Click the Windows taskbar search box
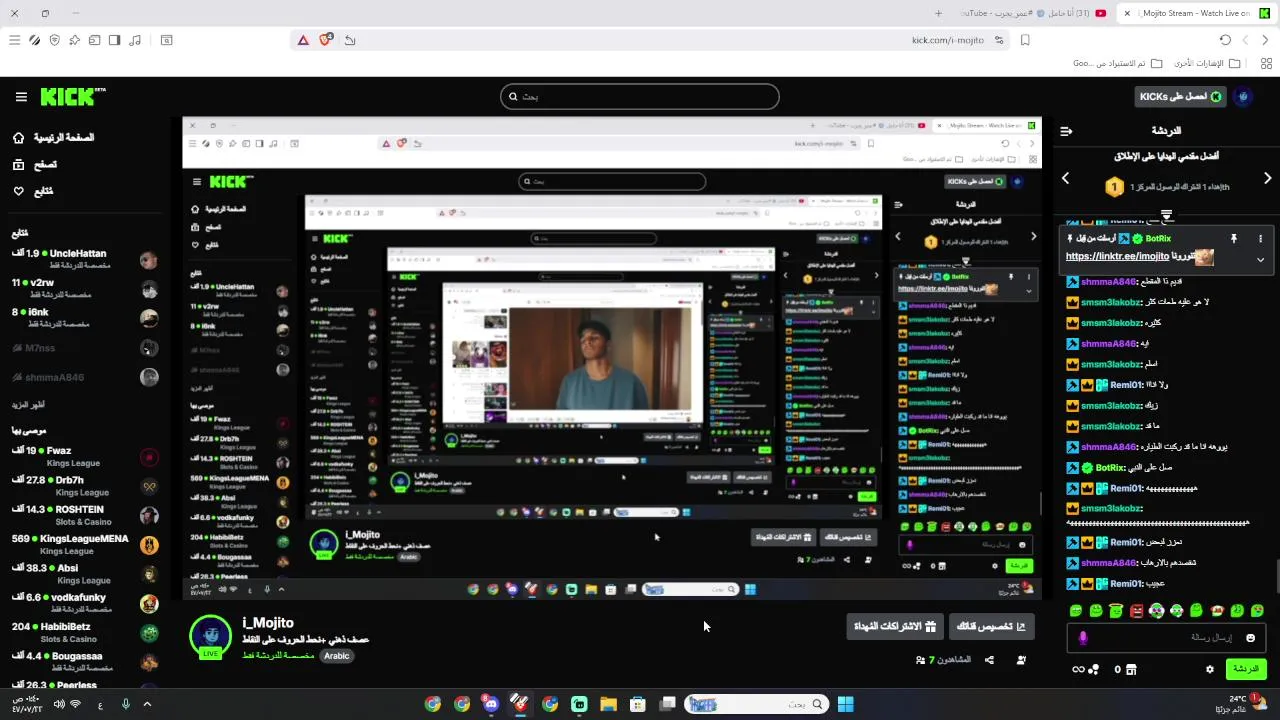Screen dimensions: 1280x720 point(757,704)
